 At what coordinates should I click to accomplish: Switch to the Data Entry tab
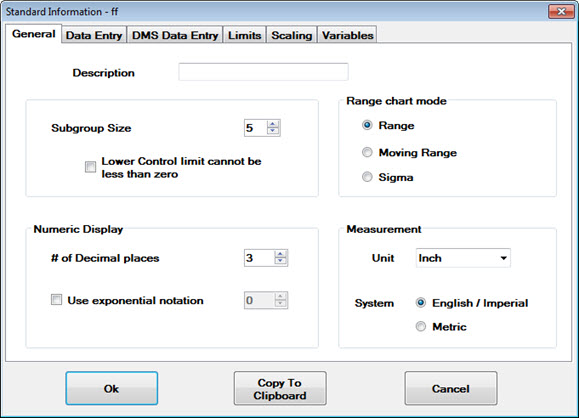click(94, 35)
